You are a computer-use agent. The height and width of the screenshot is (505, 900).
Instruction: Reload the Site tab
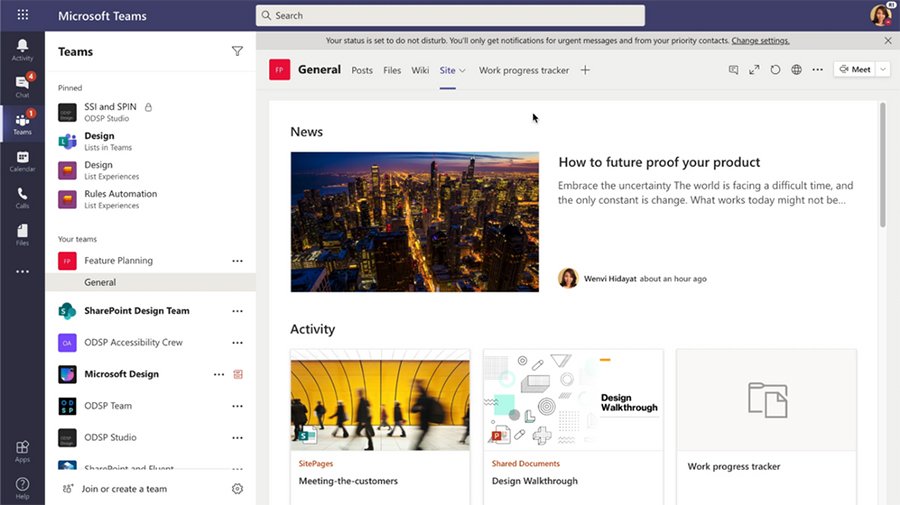click(x=775, y=69)
